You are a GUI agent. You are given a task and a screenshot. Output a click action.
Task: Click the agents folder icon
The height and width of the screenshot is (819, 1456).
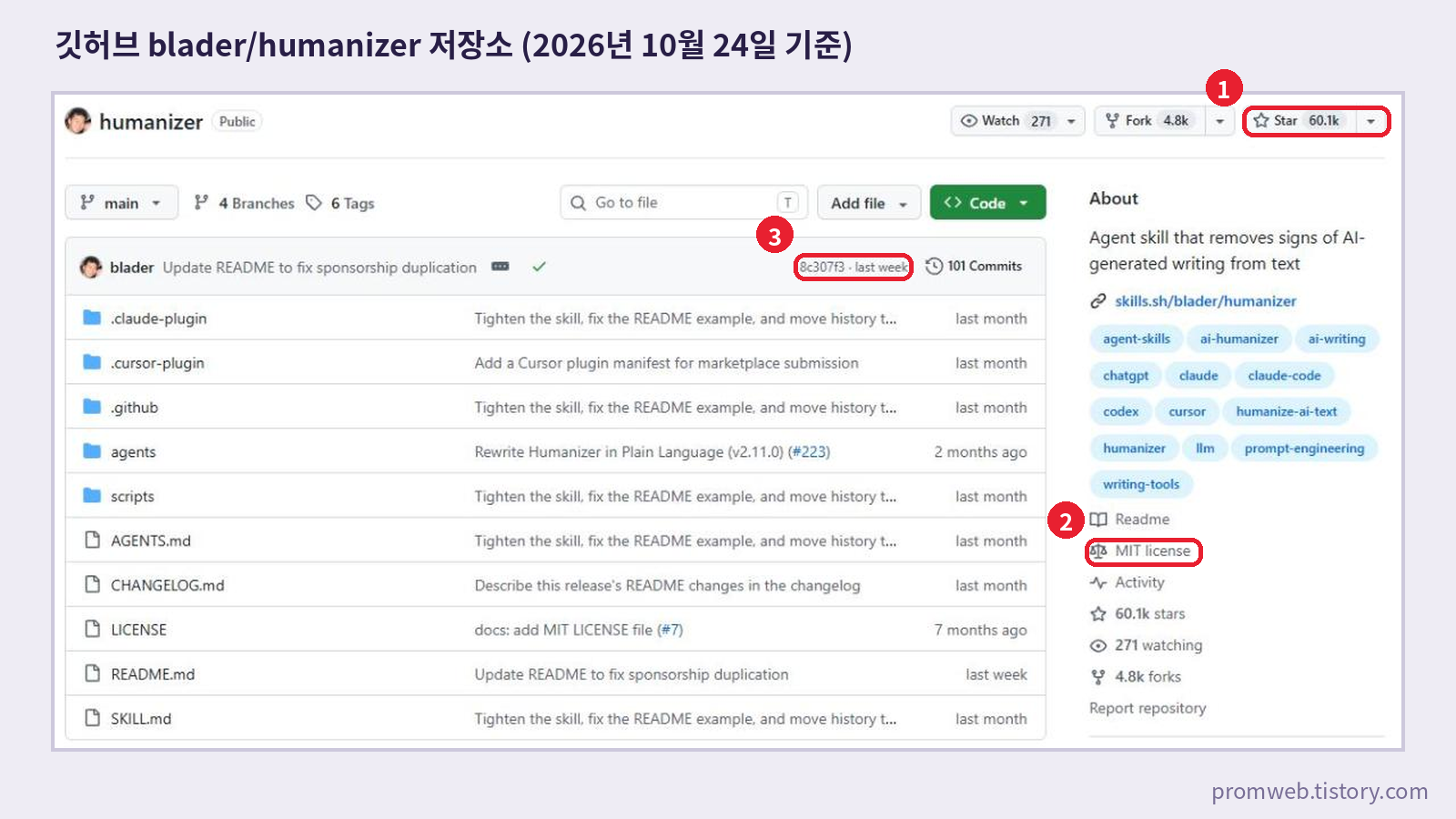[92, 451]
